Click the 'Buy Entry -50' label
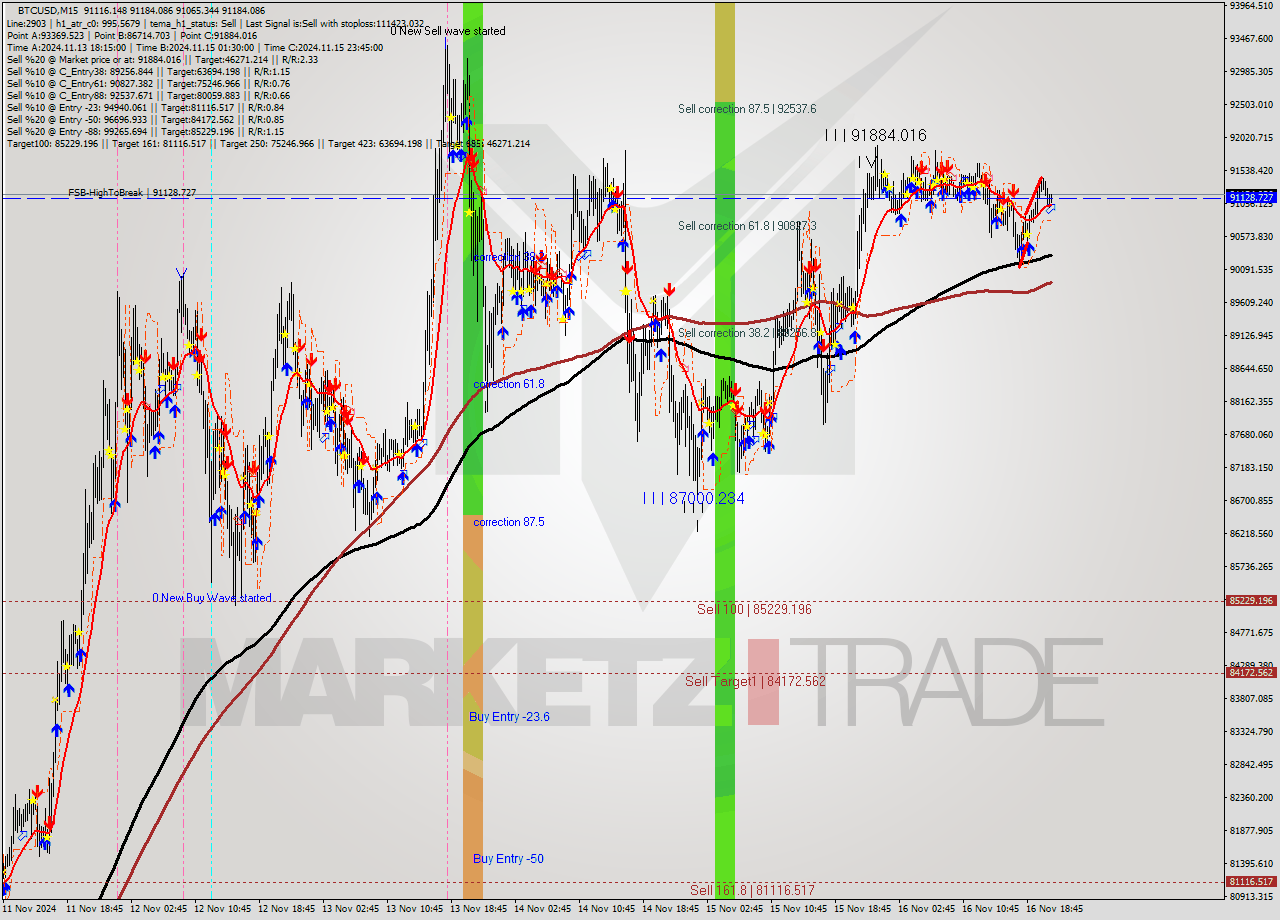This screenshot has height=920, width=1280. 508,859
